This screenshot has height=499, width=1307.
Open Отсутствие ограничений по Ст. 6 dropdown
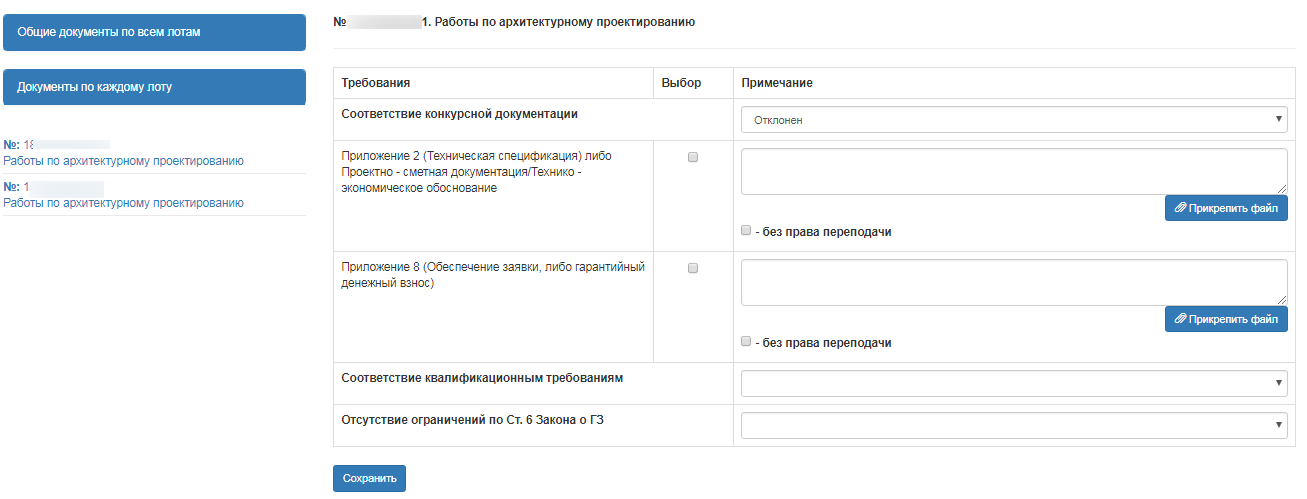[x=1013, y=426]
